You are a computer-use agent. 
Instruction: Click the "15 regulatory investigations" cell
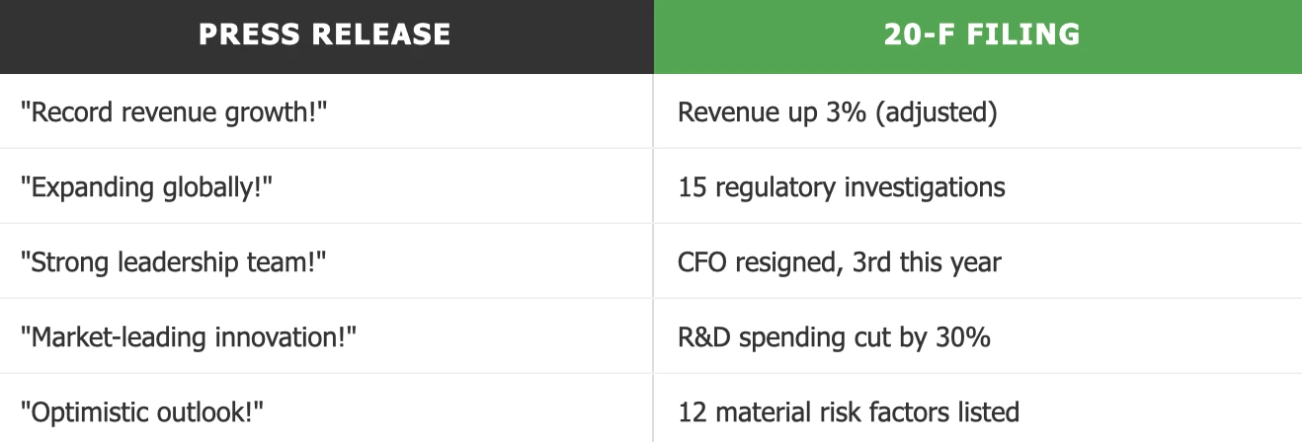(x=841, y=186)
